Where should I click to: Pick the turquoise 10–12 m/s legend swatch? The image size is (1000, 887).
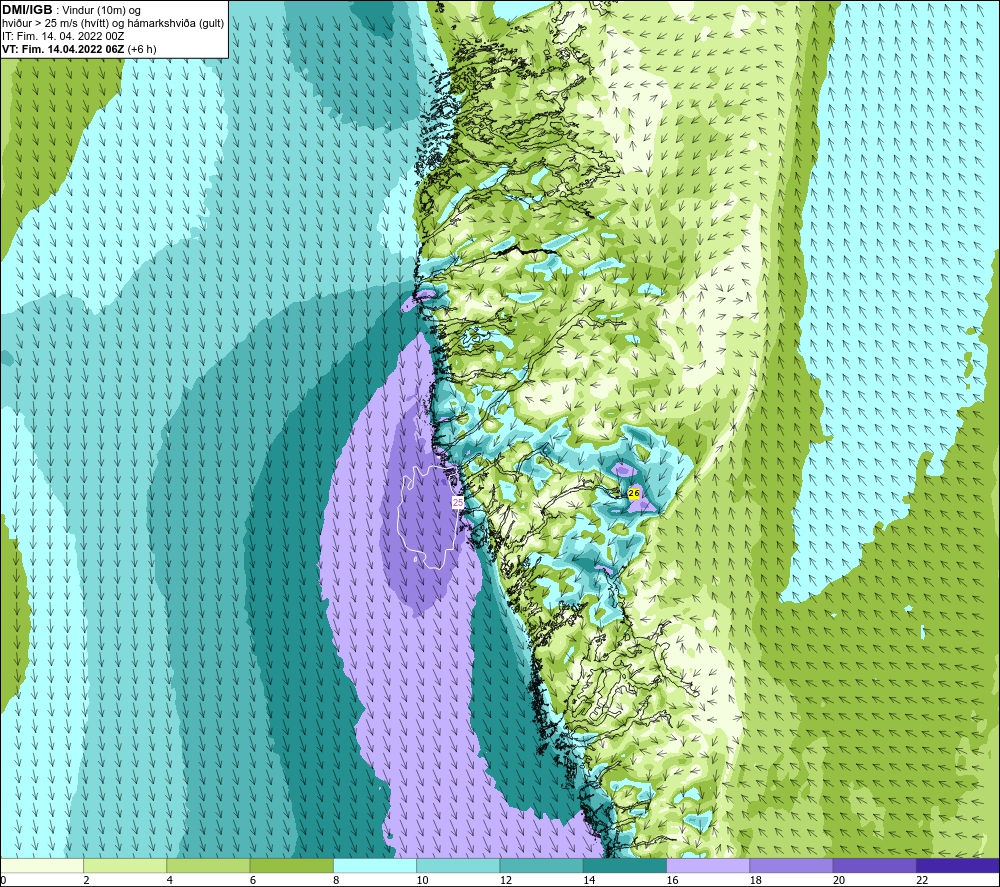click(x=458, y=865)
